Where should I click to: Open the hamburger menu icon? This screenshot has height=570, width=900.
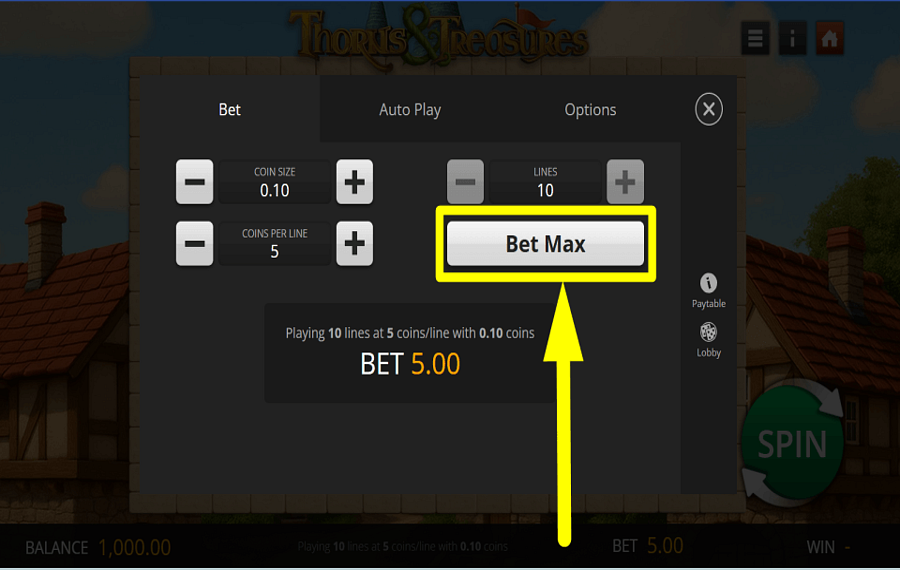pyautogui.click(x=755, y=38)
